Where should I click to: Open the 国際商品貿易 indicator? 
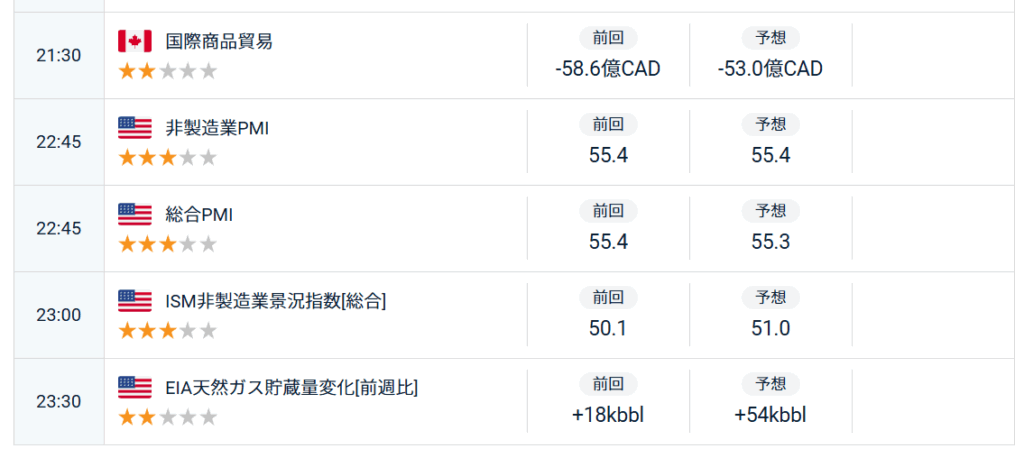(x=219, y=41)
